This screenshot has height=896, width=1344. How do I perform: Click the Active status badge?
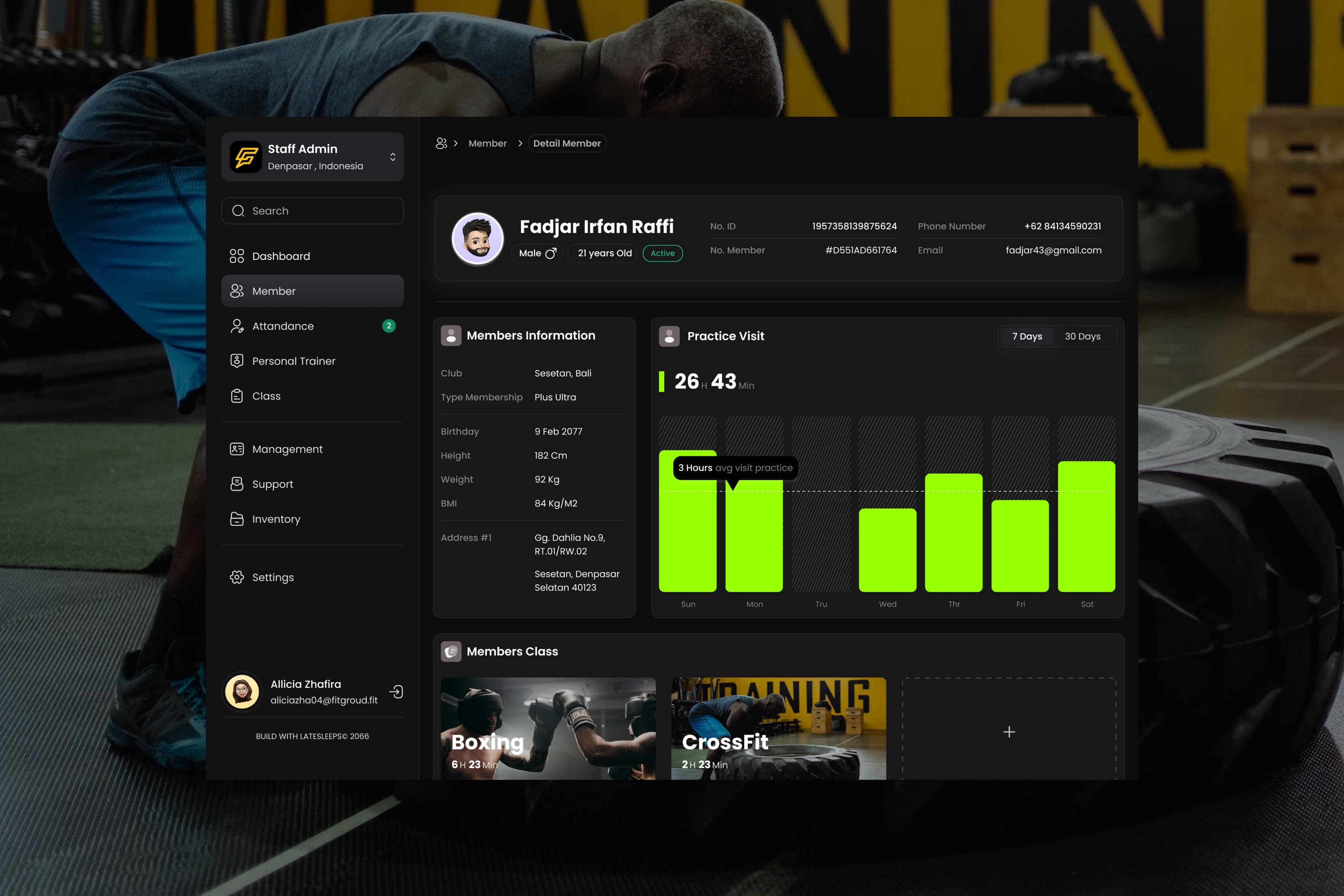(x=662, y=253)
